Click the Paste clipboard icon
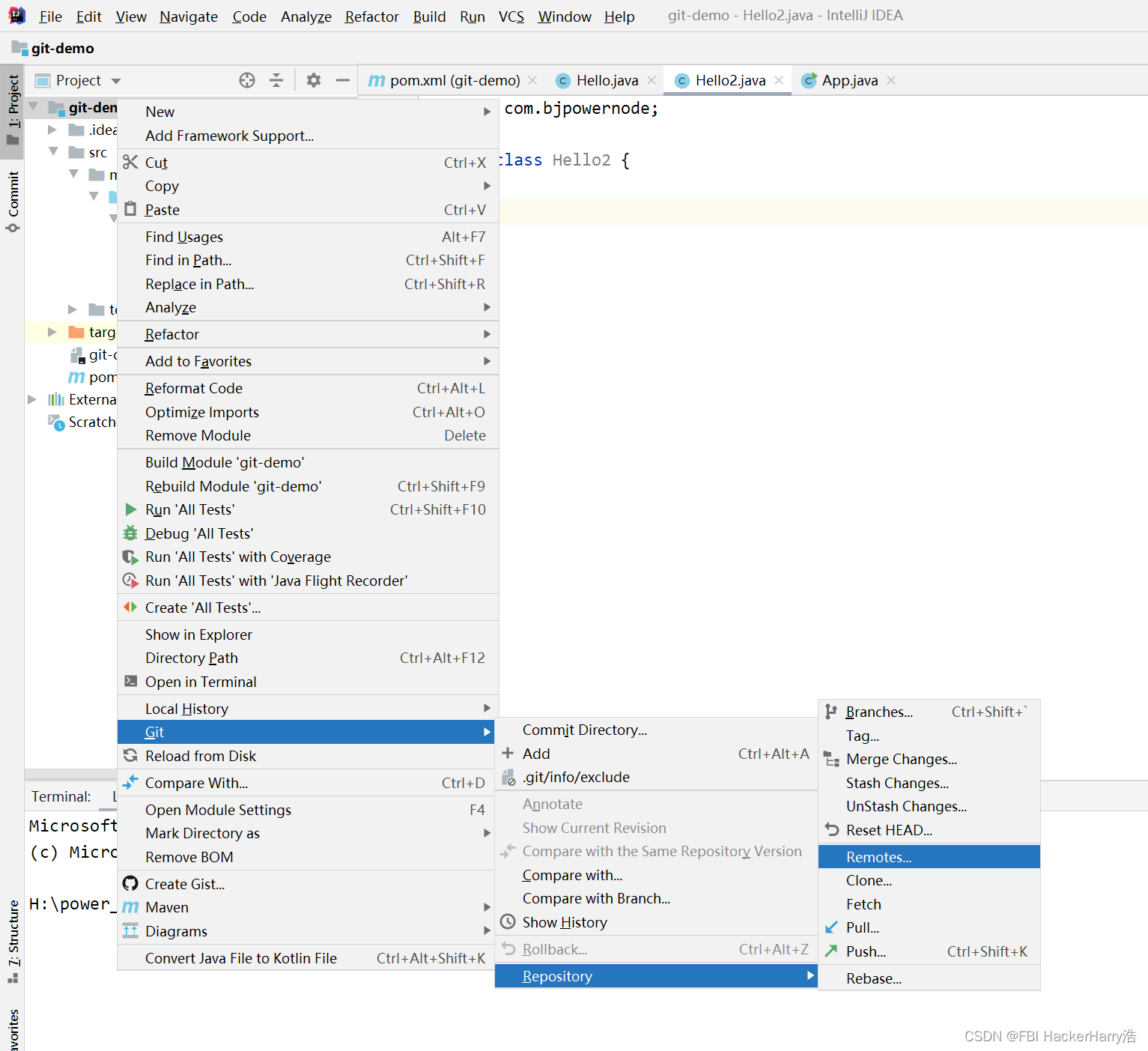The height and width of the screenshot is (1051, 1148). pyautogui.click(x=130, y=209)
